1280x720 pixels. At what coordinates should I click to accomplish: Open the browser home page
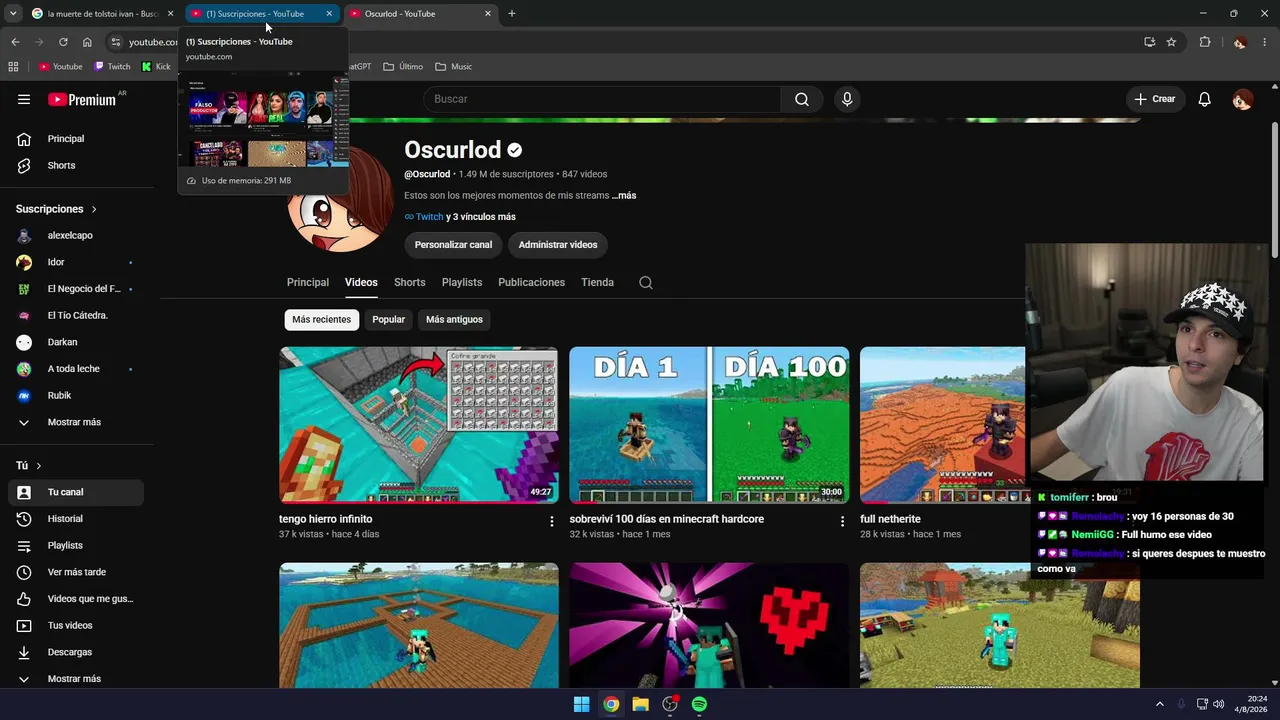(87, 42)
